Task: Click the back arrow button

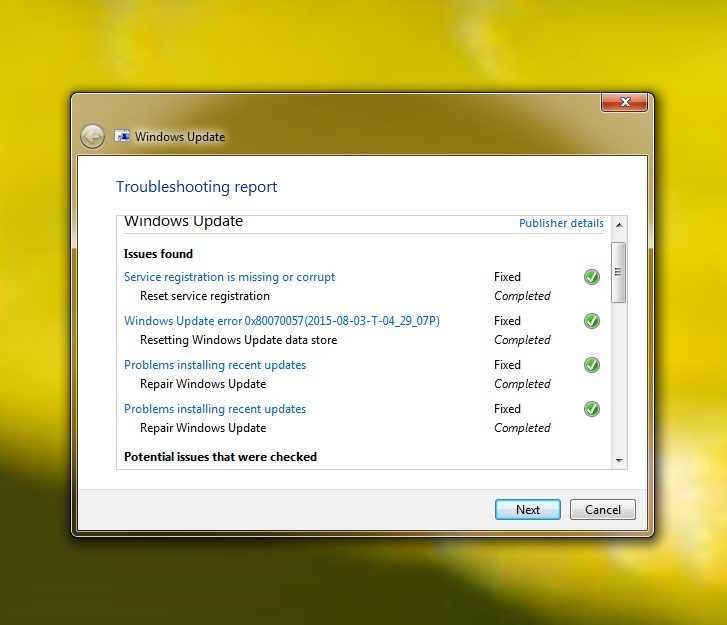Action: [92, 137]
